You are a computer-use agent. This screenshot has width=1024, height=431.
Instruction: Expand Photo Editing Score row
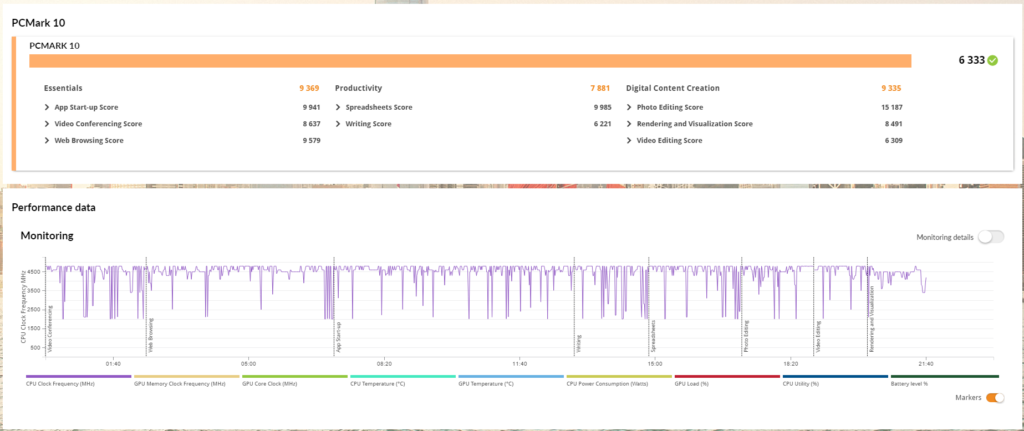(x=630, y=107)
